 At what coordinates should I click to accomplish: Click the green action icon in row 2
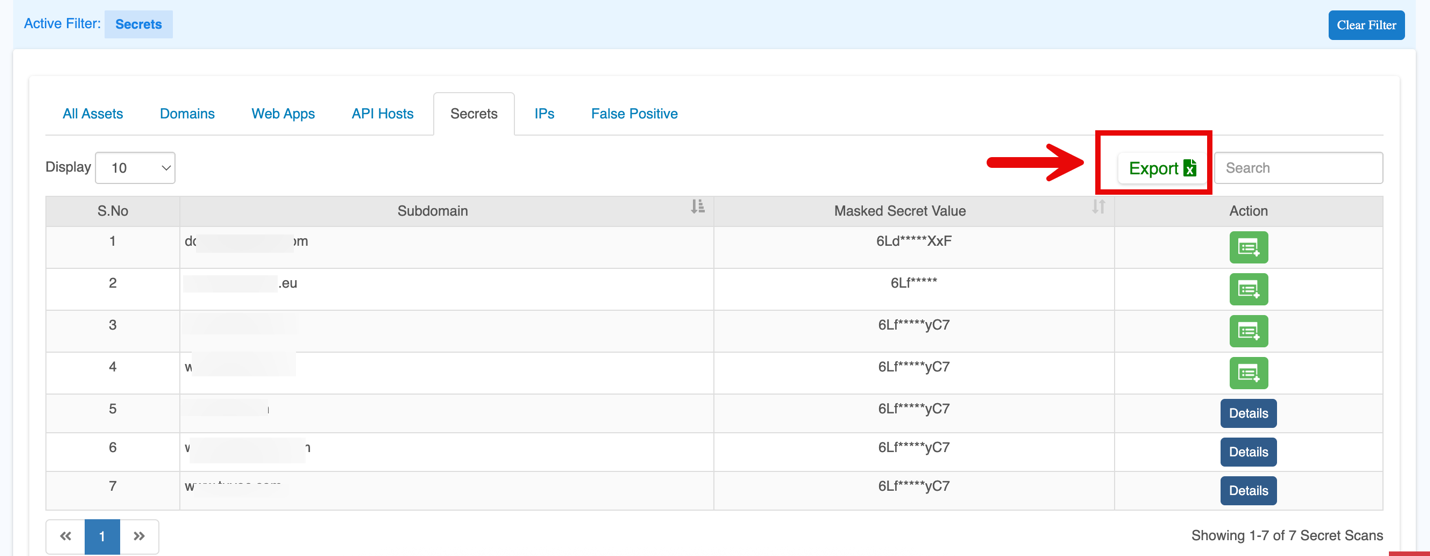point(1248,289)
